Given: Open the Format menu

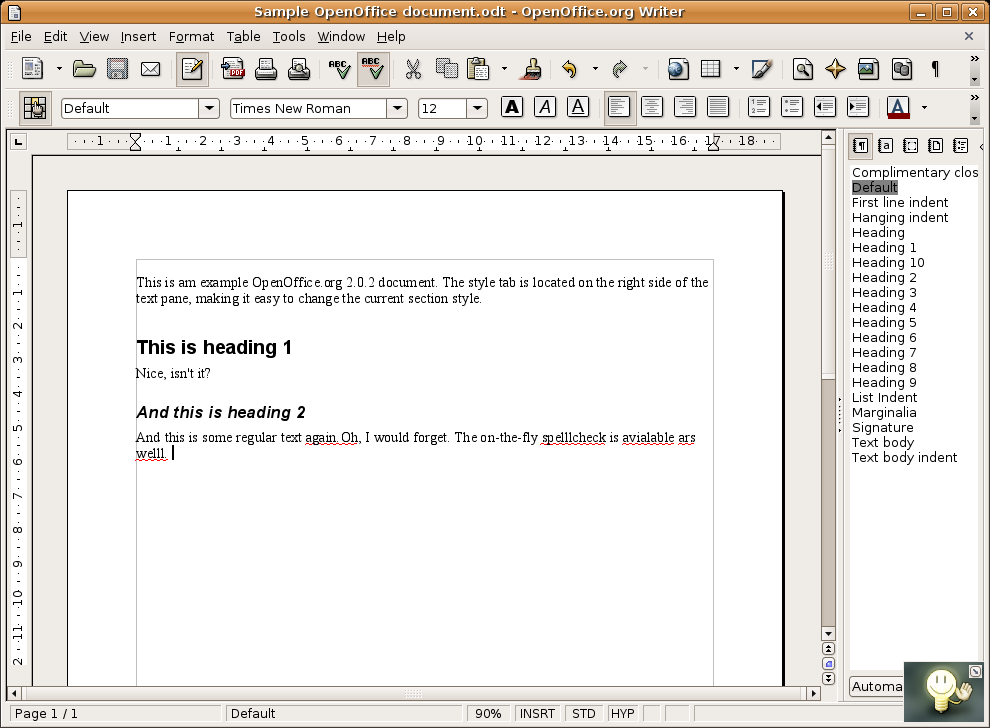Looking at the screenshot, I should coord(191,37).
